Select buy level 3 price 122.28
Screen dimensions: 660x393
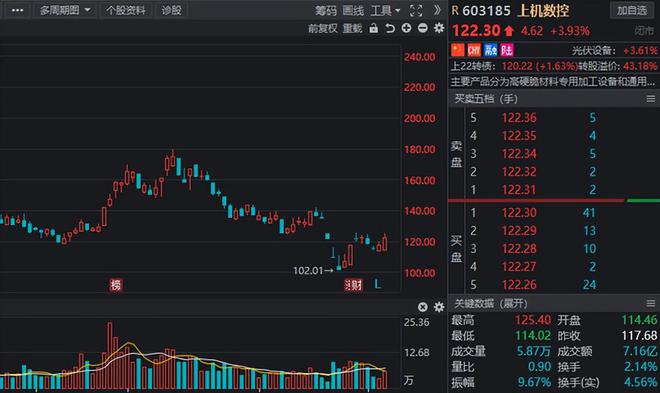click(x=519, y=249)
